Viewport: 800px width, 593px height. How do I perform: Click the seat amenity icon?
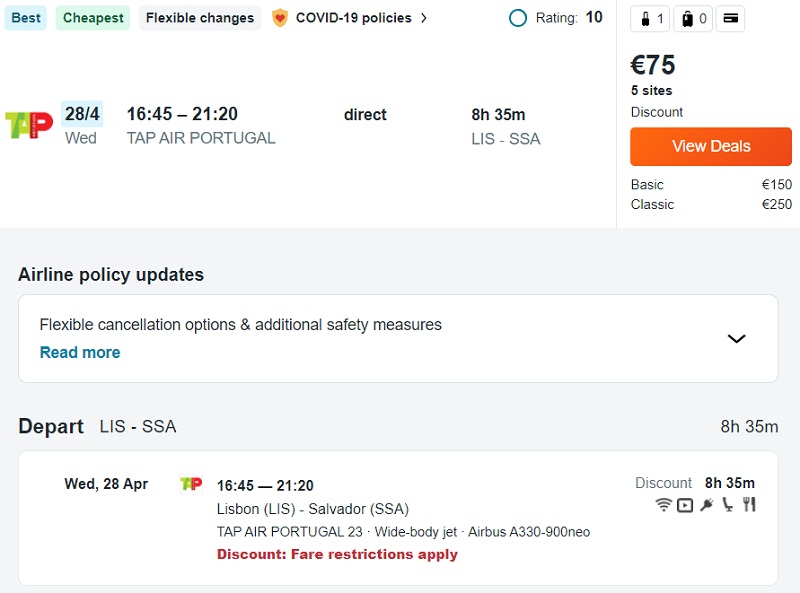727,505
